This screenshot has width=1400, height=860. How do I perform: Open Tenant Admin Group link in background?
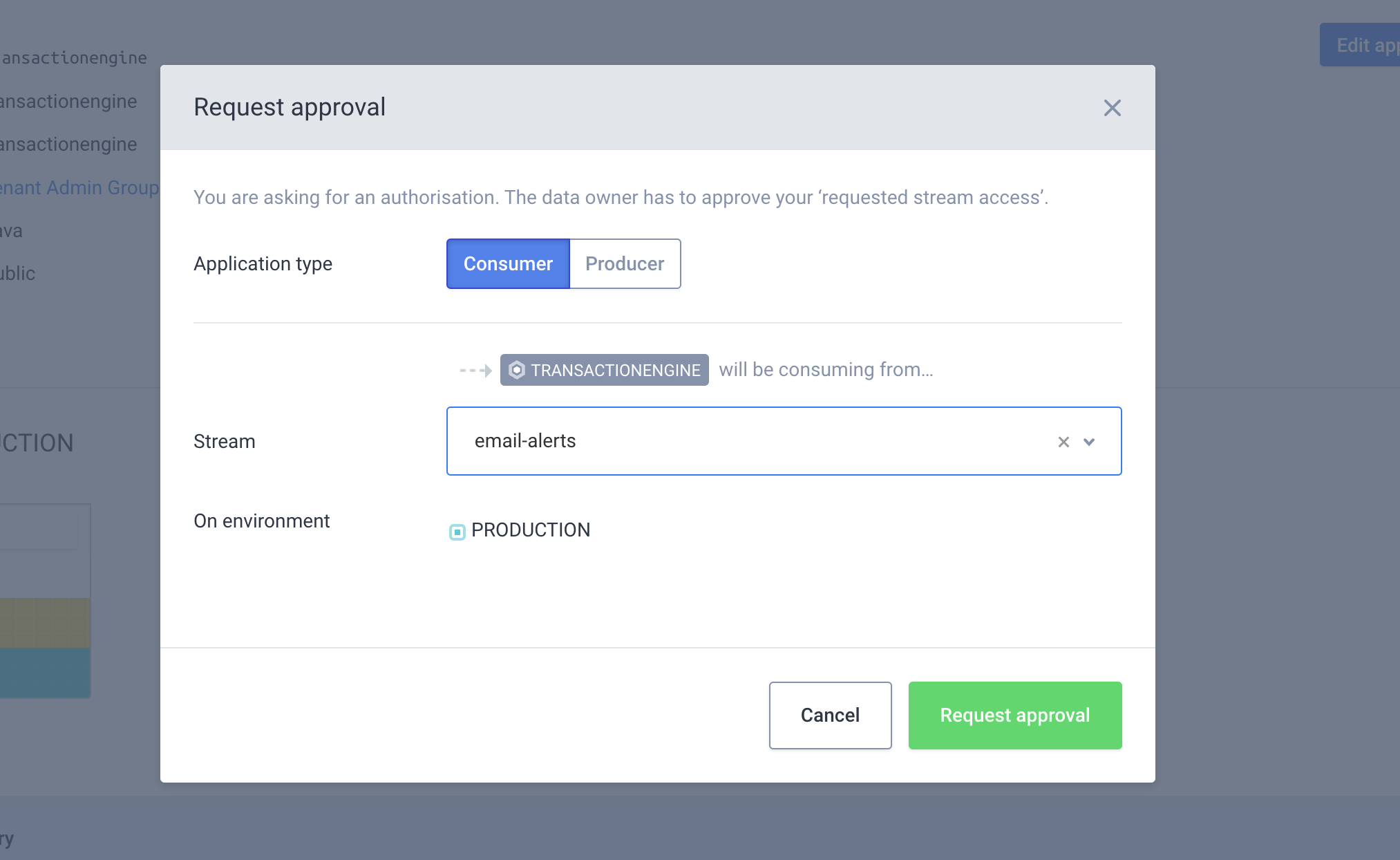79,187
